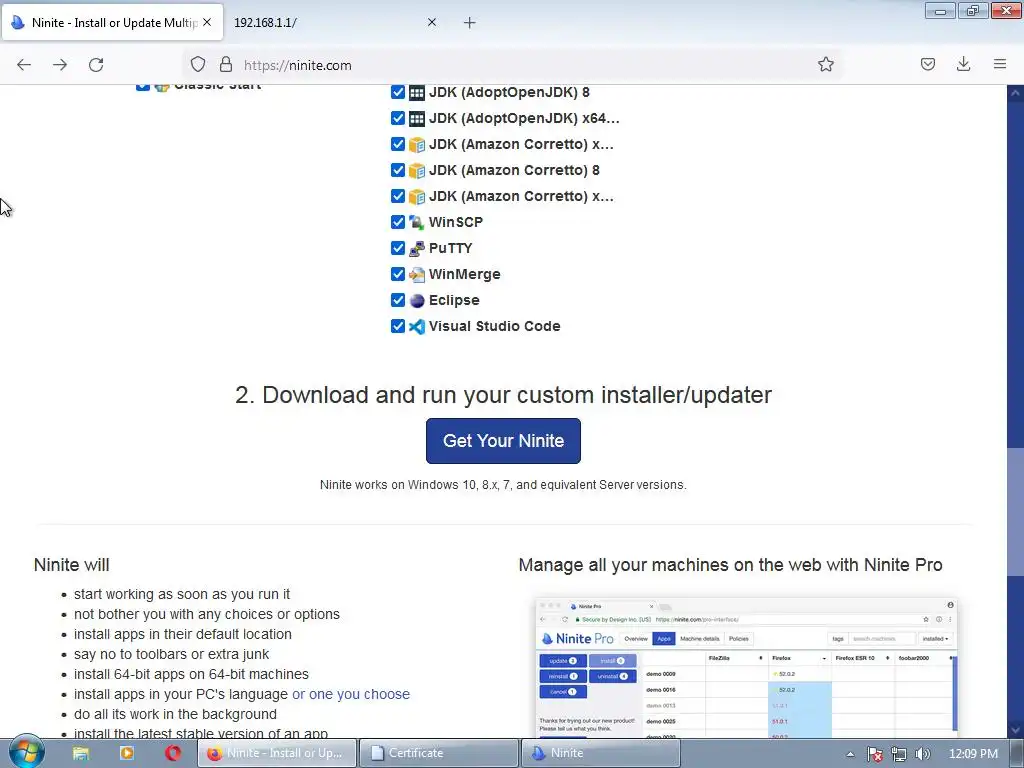Click the Ninite Pro screenshot thumbnail
Viewport: 1024px width, 768px height.
coord(746,667)
